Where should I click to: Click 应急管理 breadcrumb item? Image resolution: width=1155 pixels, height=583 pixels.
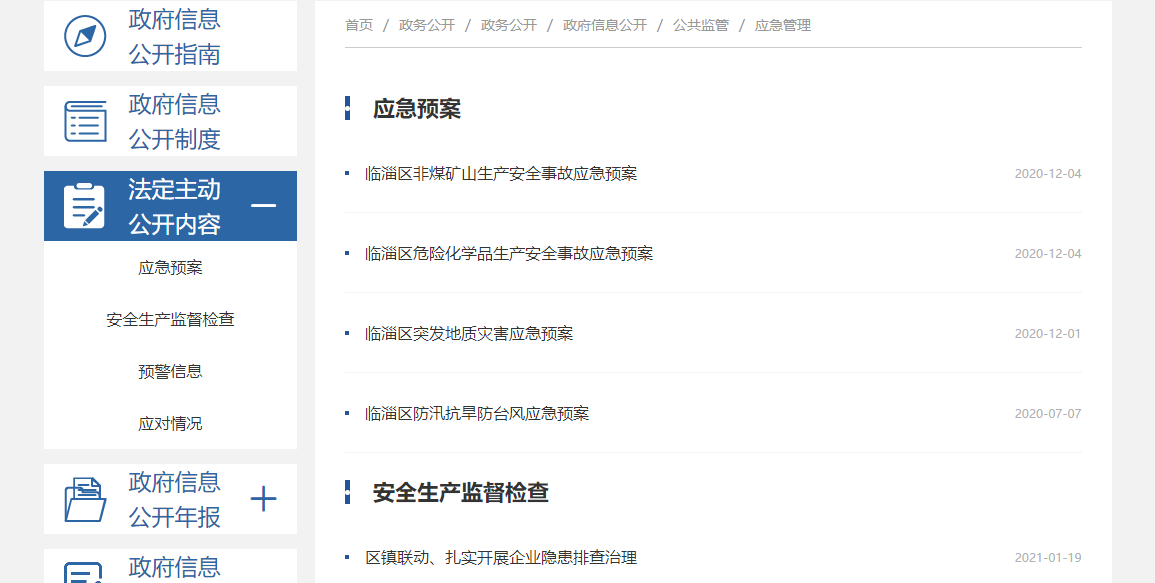pyautogui.click(x=783, y=25)
